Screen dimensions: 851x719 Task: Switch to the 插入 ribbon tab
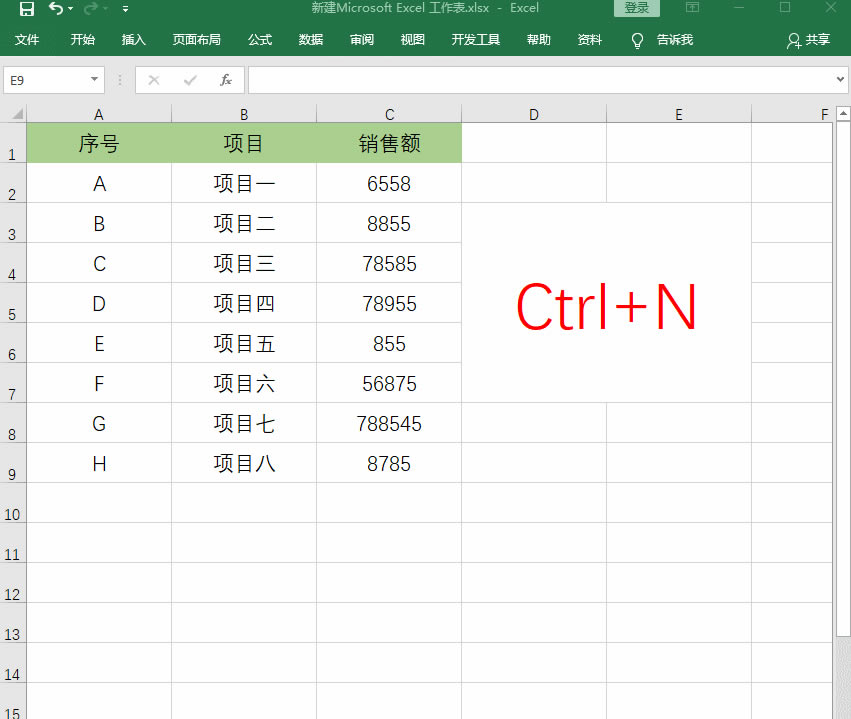(134, 40)
